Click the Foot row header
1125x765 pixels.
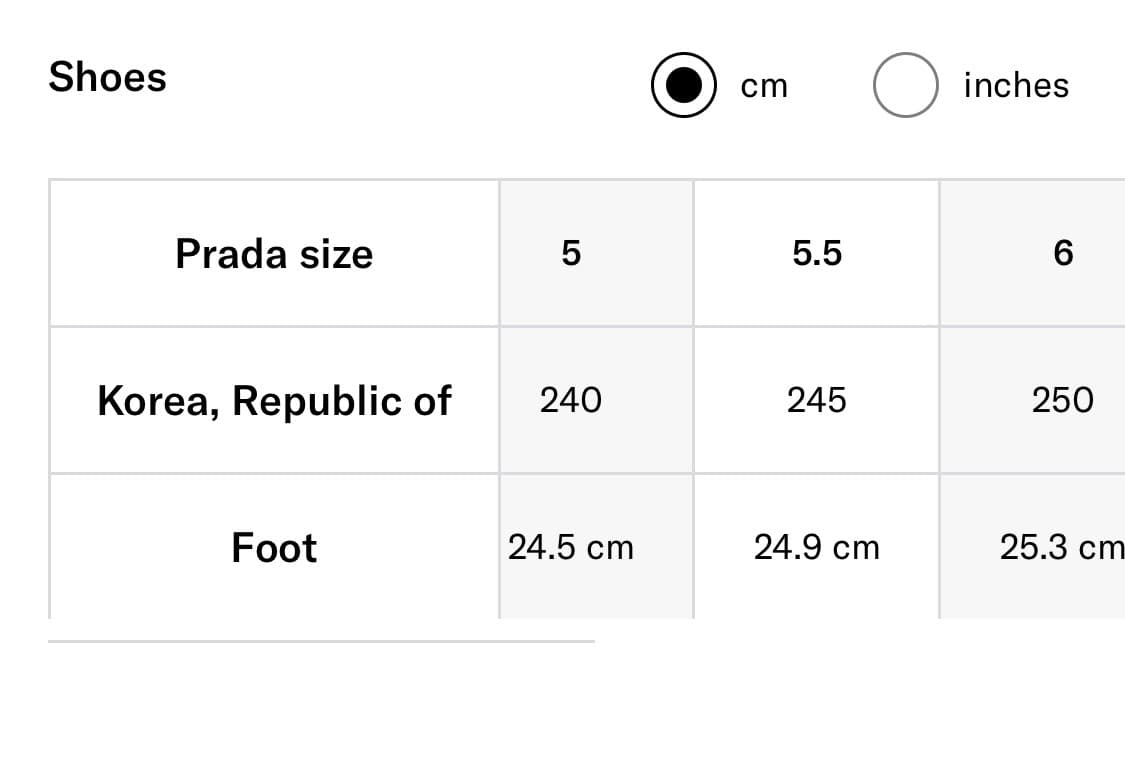274,547
